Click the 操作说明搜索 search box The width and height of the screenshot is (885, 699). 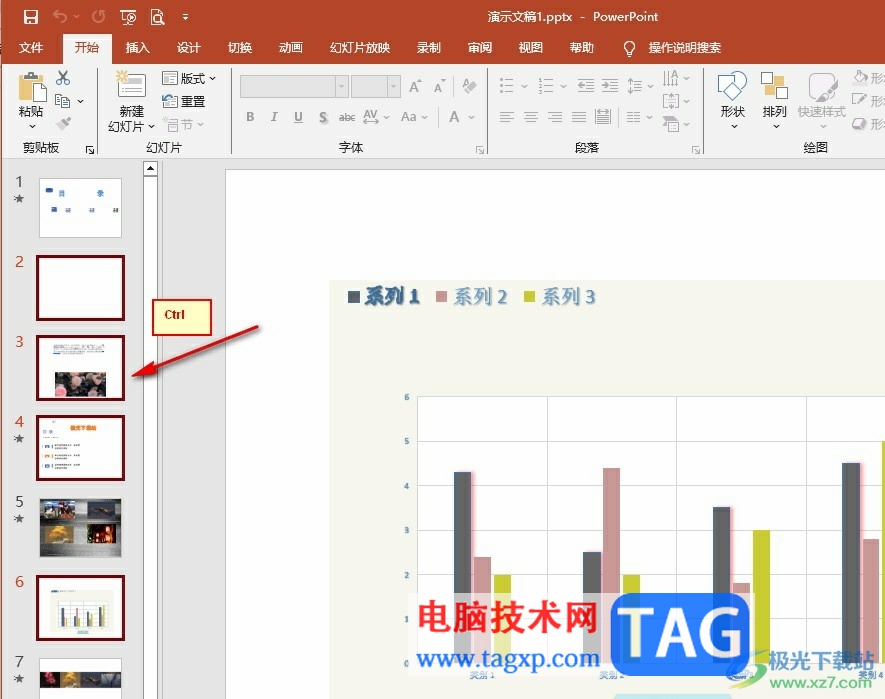[x=685, y=48]
